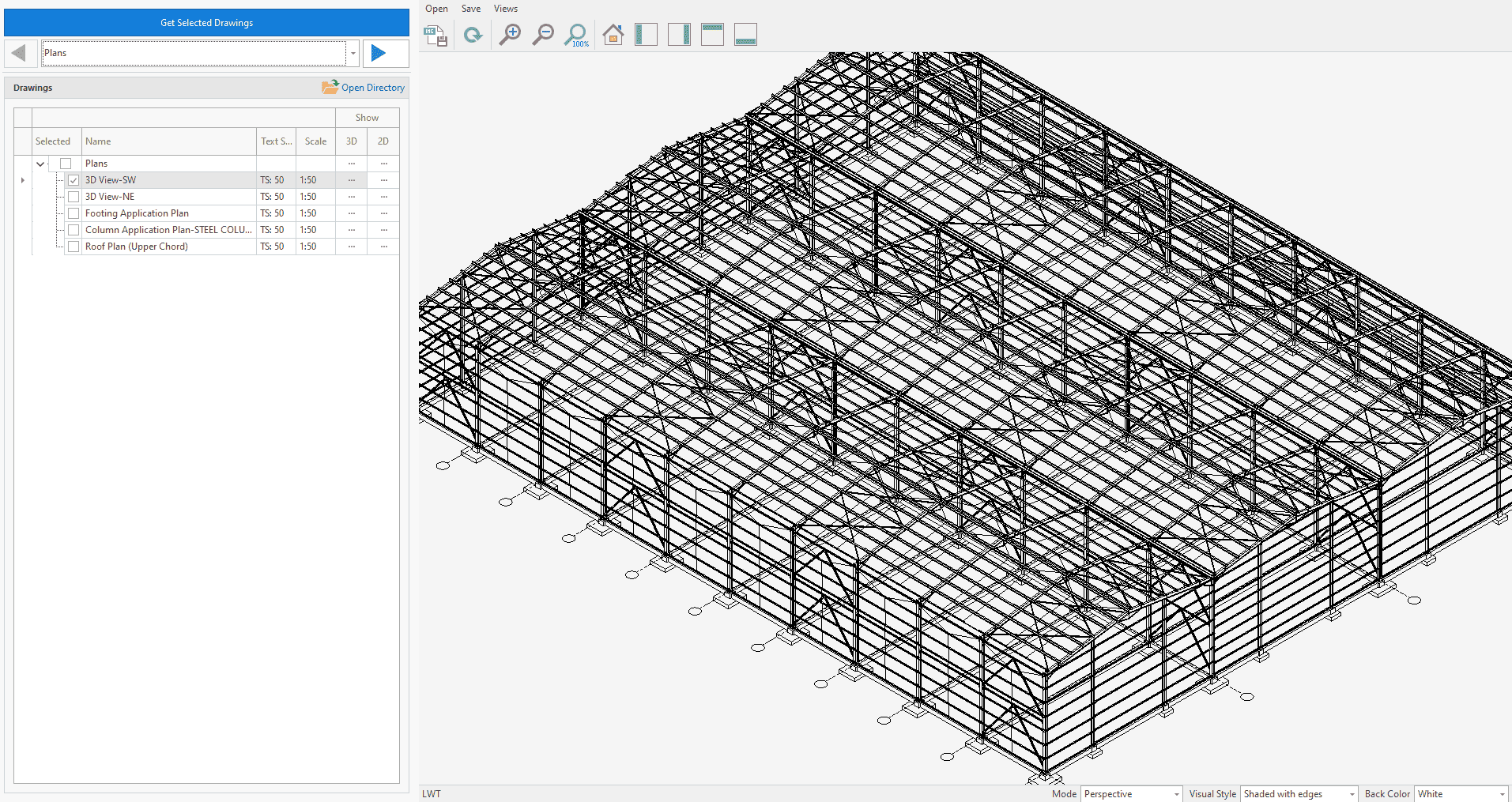Screen dimensions: 1512x802
Task: Collapse the Plans tree group
Action: click(40, 164)
